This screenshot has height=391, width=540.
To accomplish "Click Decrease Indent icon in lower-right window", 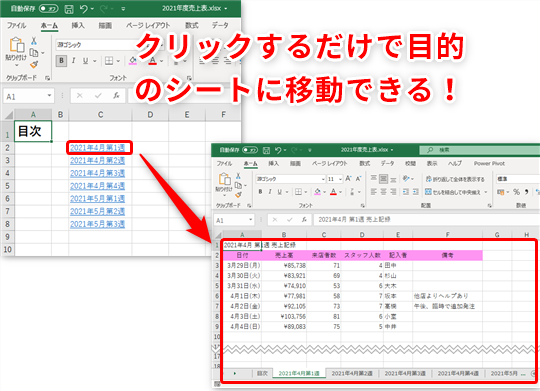I will point(406,192).
